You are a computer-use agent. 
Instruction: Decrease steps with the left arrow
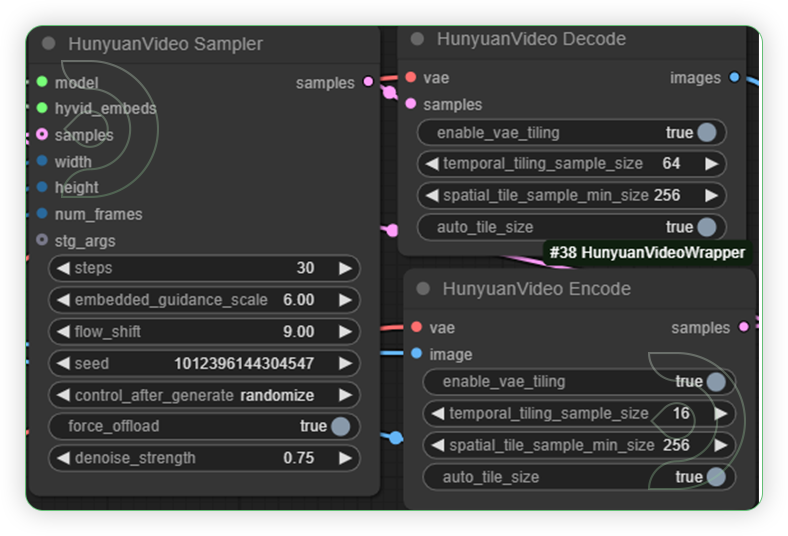63,268
